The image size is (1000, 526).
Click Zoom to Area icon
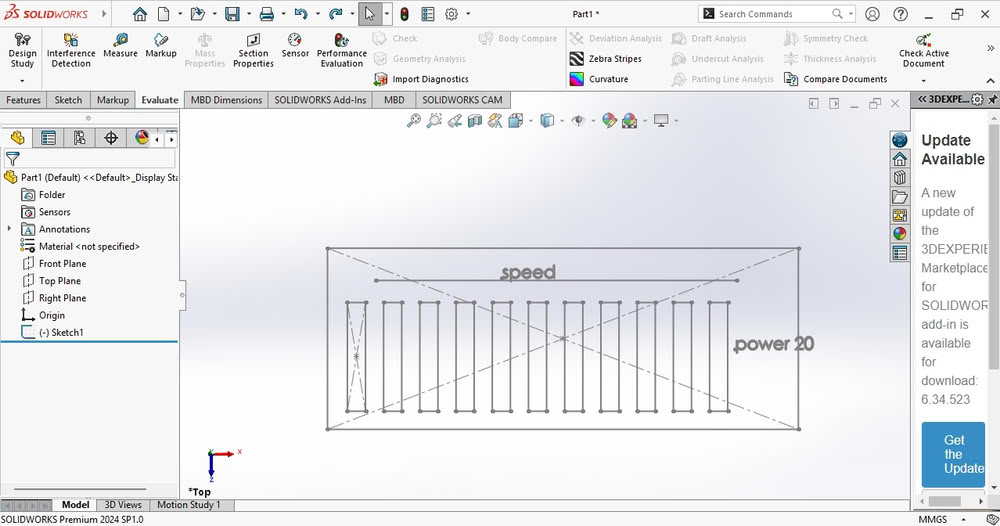click(x=434, y=121)
